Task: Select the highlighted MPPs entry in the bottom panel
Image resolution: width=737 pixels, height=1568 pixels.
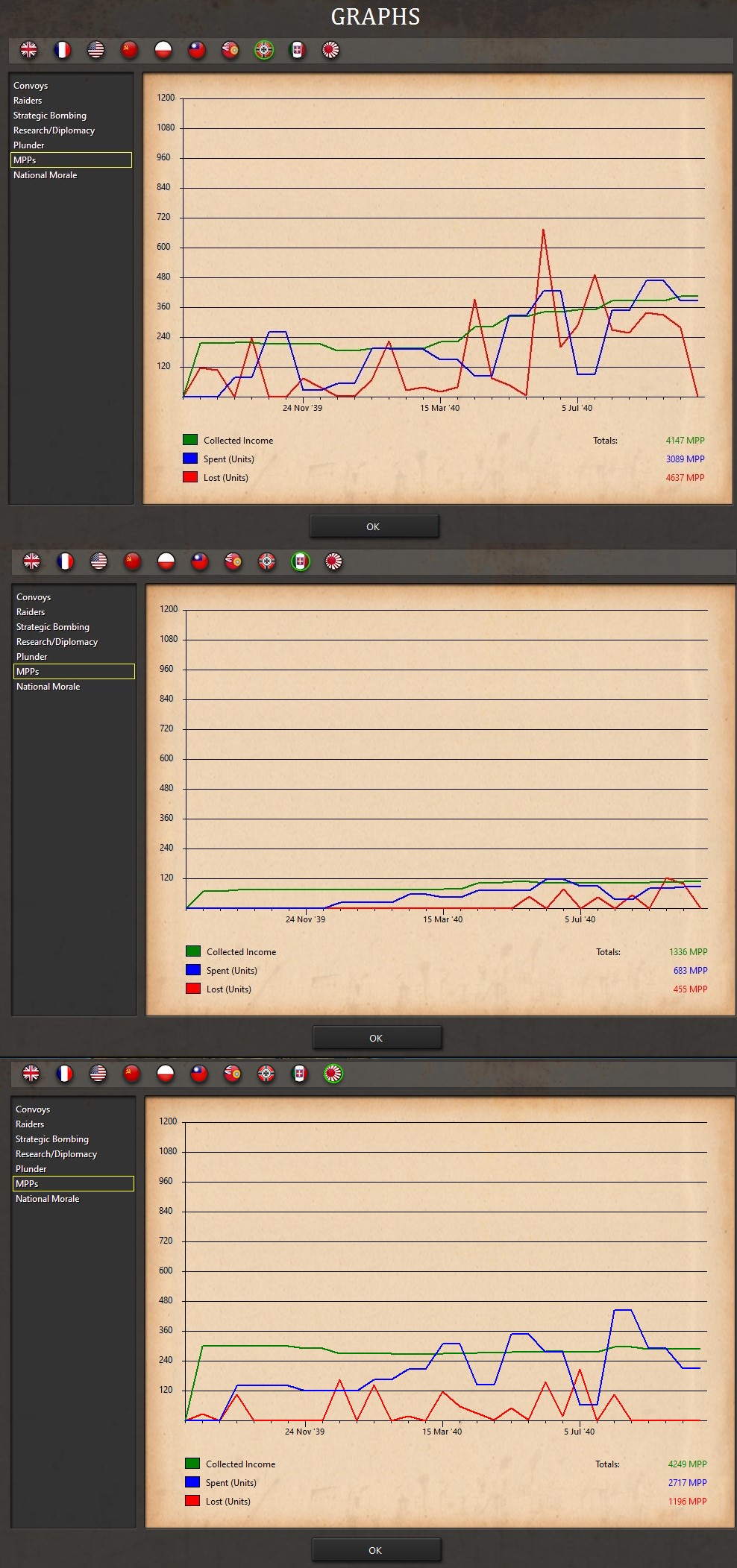Action: click(x=73, y=1184)
